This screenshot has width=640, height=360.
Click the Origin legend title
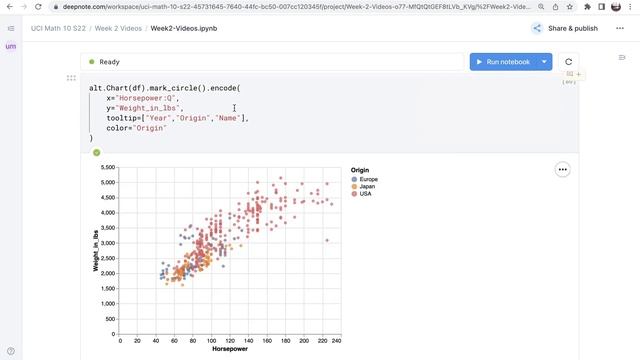pos(360,170)
